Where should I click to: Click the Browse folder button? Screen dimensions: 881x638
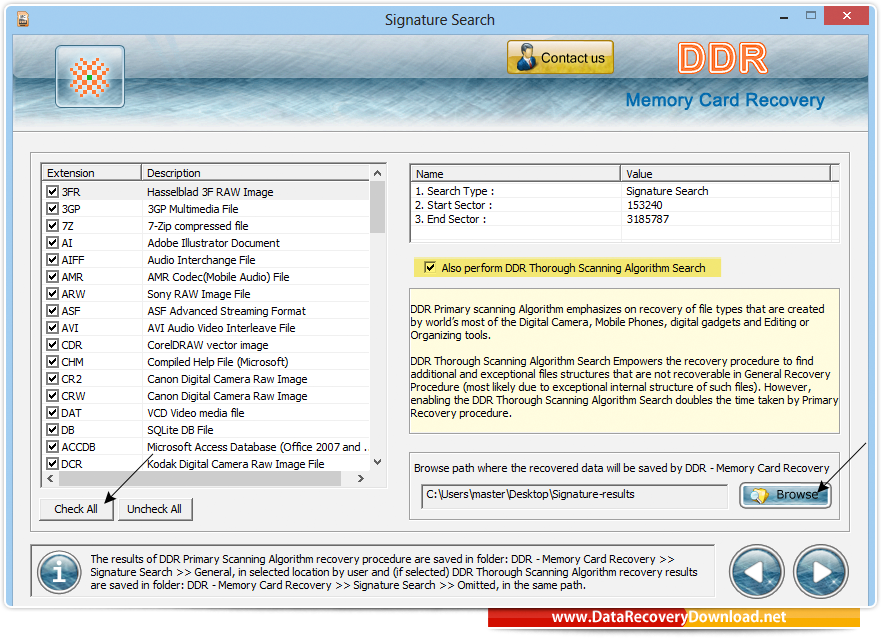coord(785,495)
